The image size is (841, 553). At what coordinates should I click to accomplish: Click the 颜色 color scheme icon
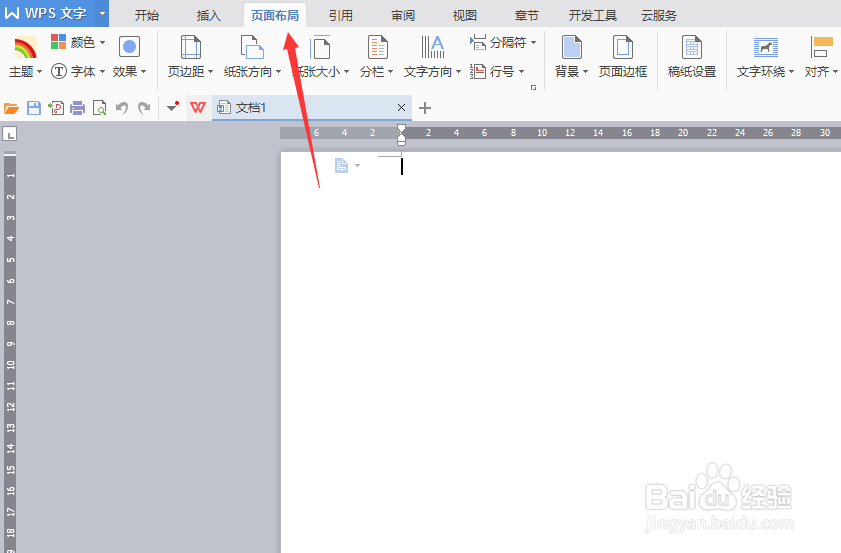click(58, 41)
